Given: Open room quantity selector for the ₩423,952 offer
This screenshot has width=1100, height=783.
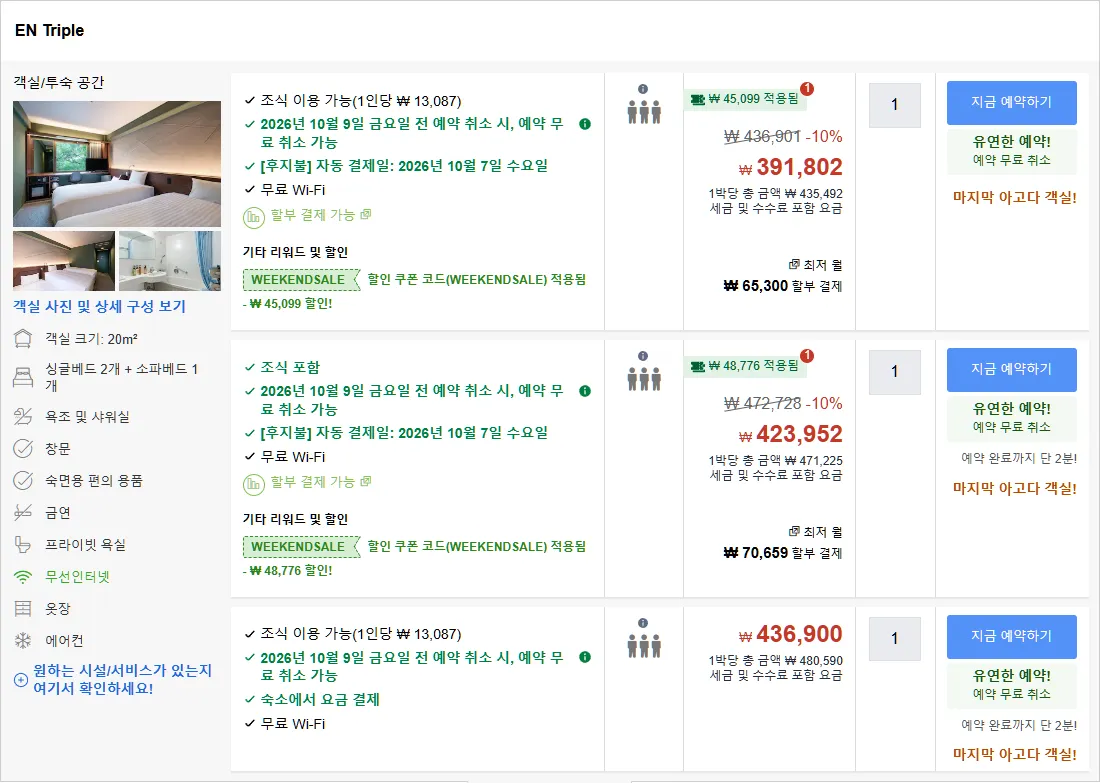Looking at the screenshot, I should (894, 372).
